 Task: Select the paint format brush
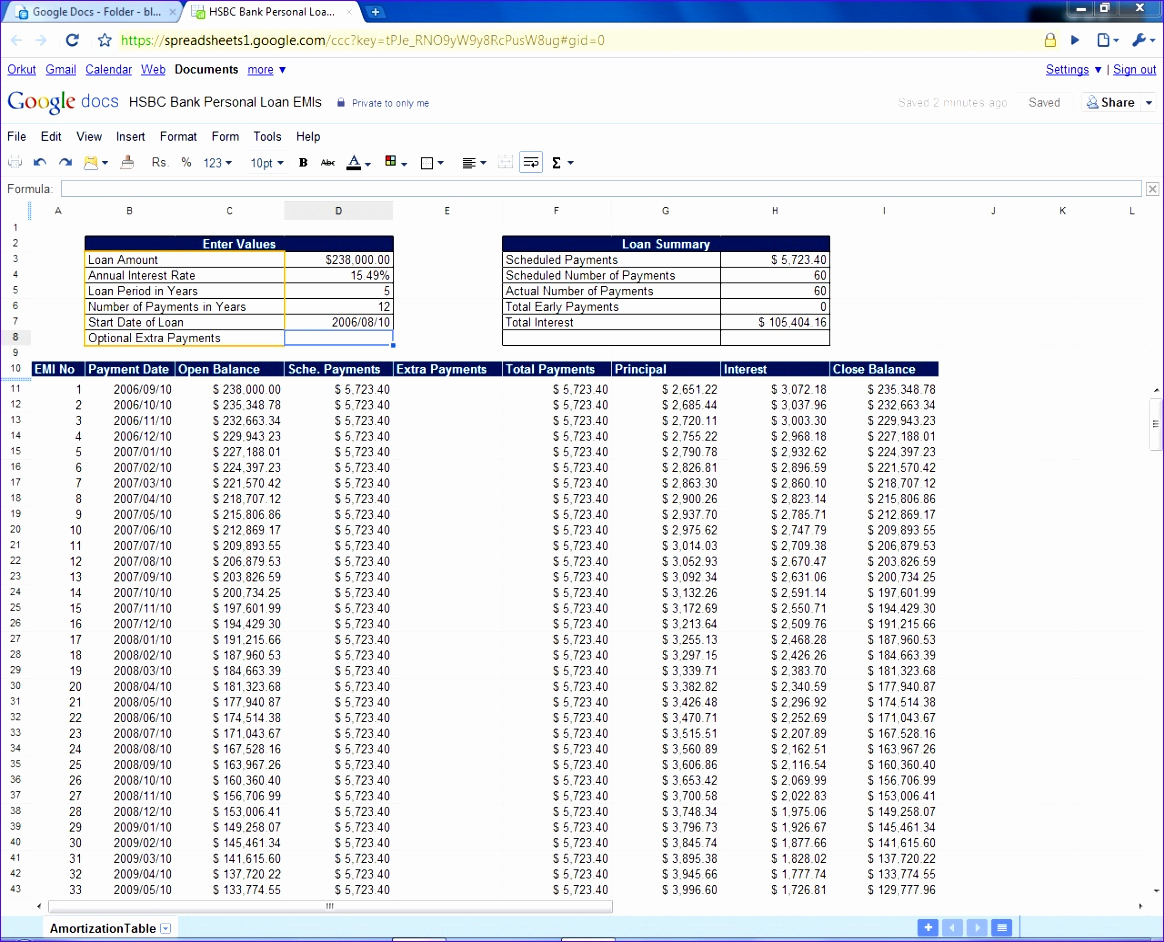point(128,162)
